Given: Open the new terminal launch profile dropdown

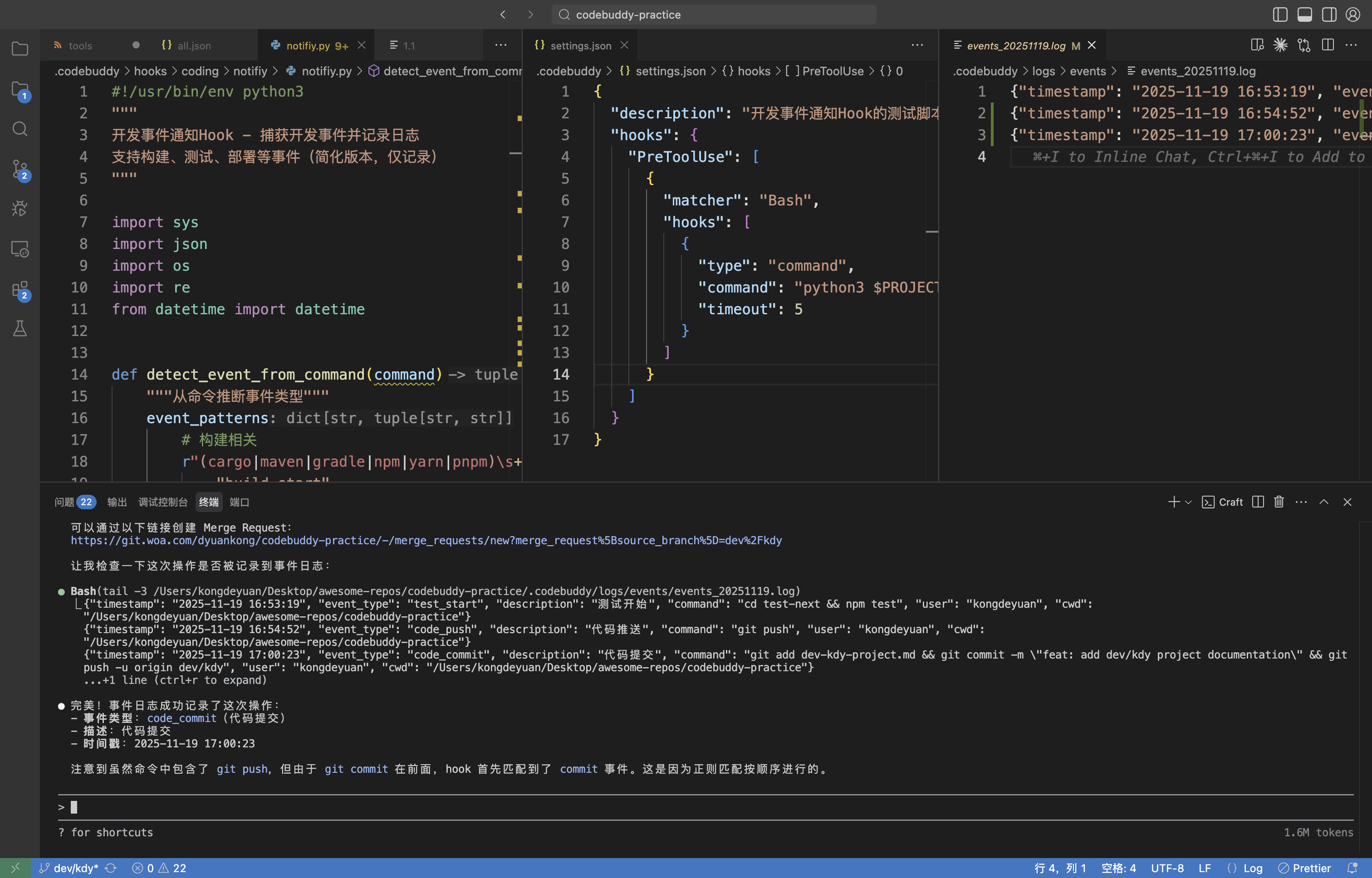Looking at the screenshot, I should 1188,502.
